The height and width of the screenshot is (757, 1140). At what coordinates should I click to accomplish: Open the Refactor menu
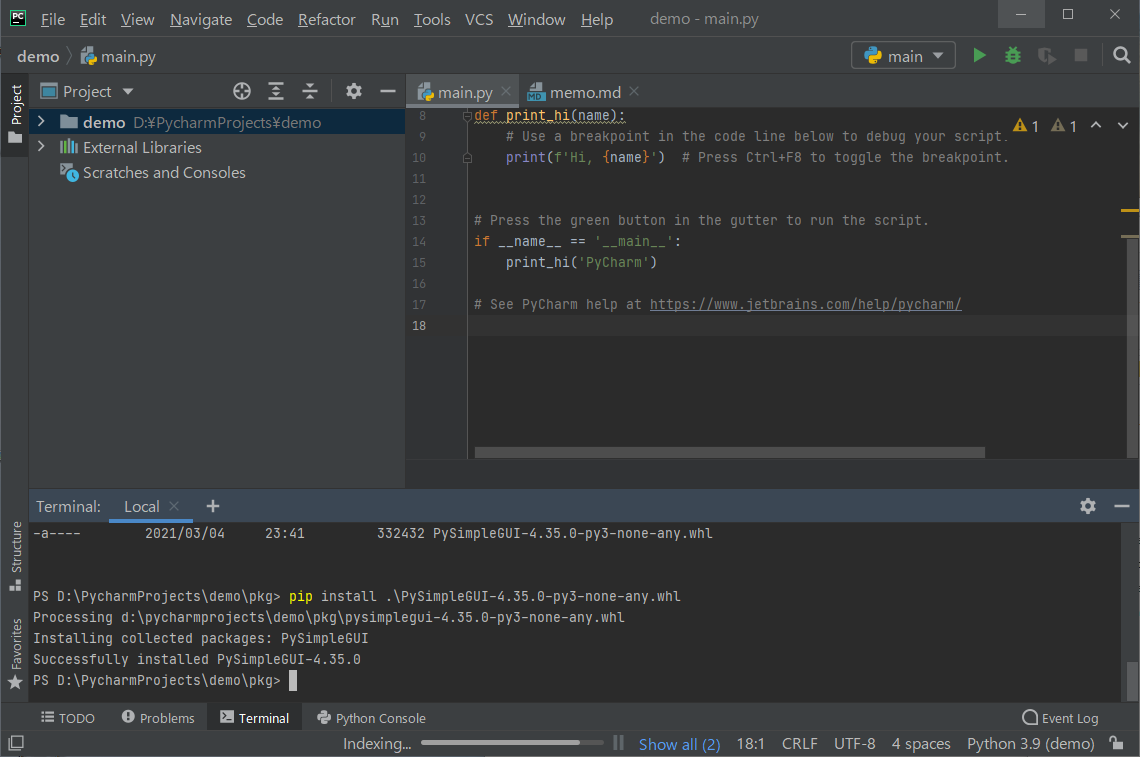326,20
